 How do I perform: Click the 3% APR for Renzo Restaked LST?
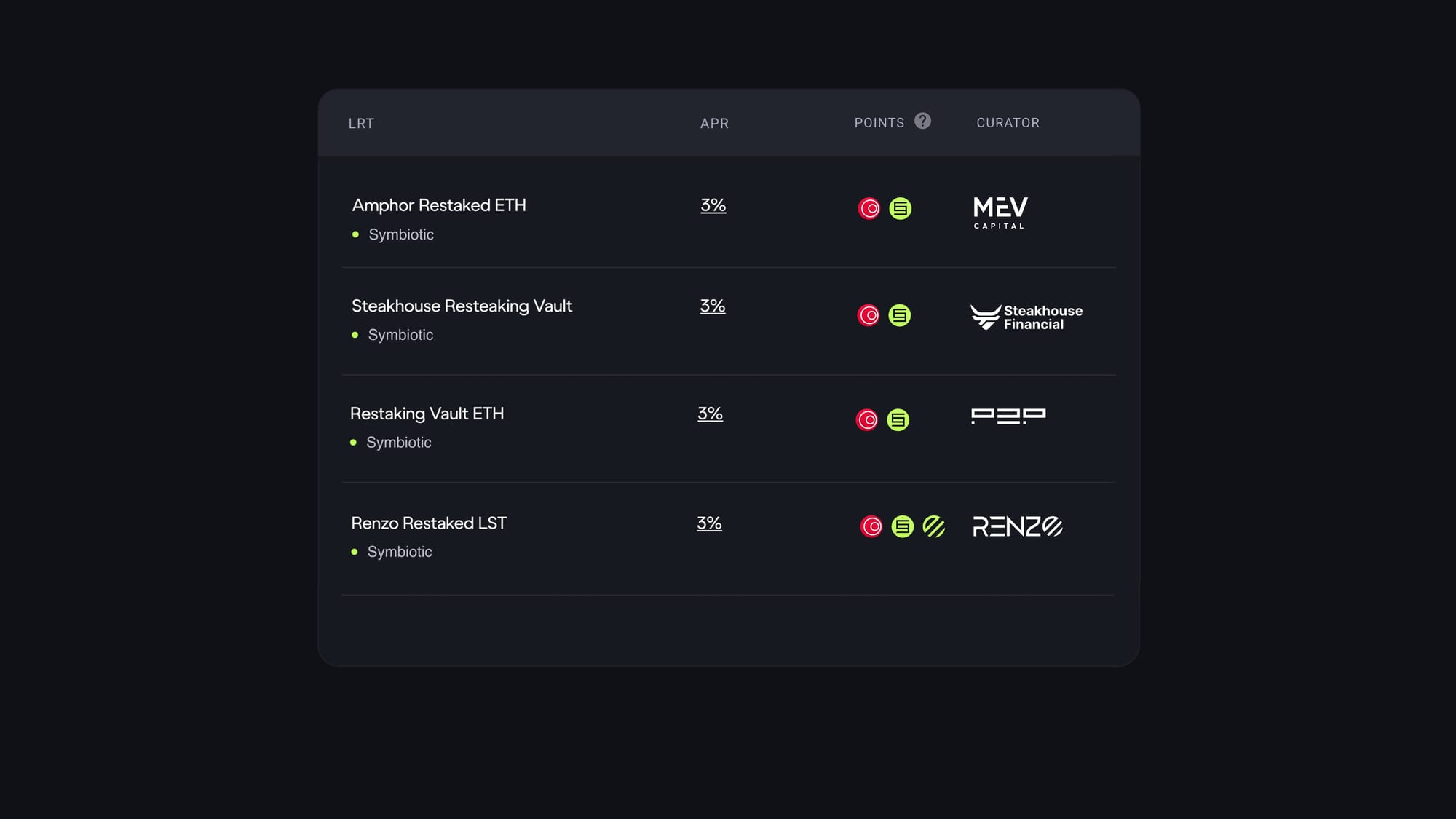click(709, 523)
